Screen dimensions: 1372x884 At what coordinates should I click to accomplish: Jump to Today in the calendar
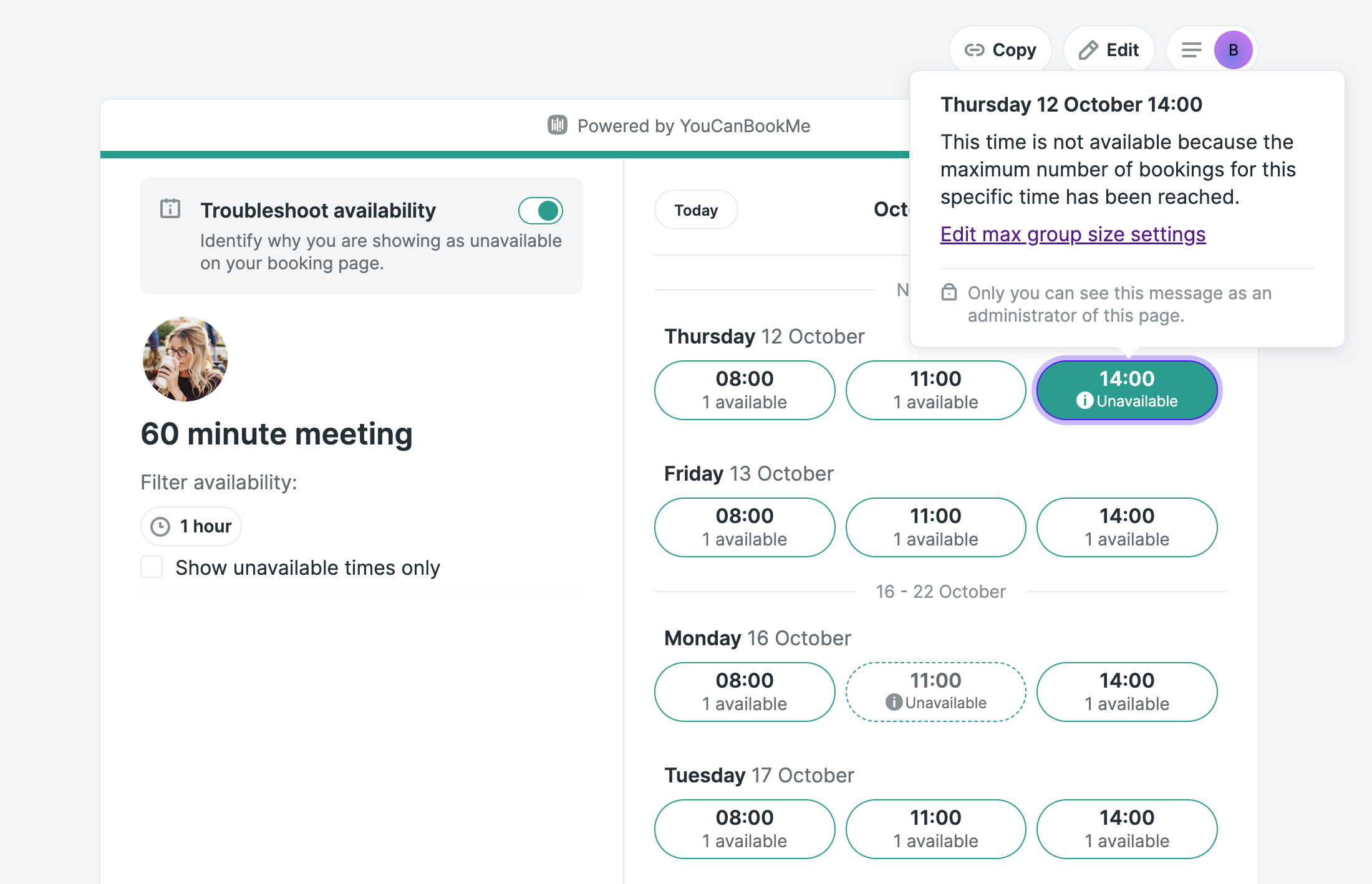click(696, 210)
